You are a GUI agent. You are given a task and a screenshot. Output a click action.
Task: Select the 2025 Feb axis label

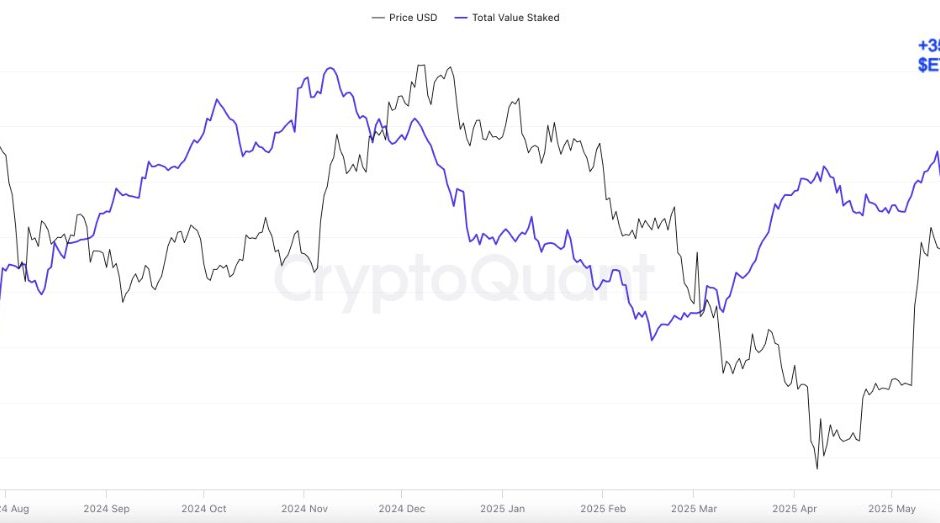pos(602,508)
